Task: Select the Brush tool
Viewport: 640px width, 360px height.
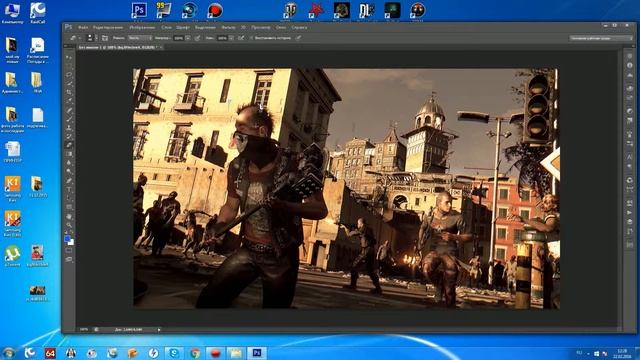Action: 69,119
